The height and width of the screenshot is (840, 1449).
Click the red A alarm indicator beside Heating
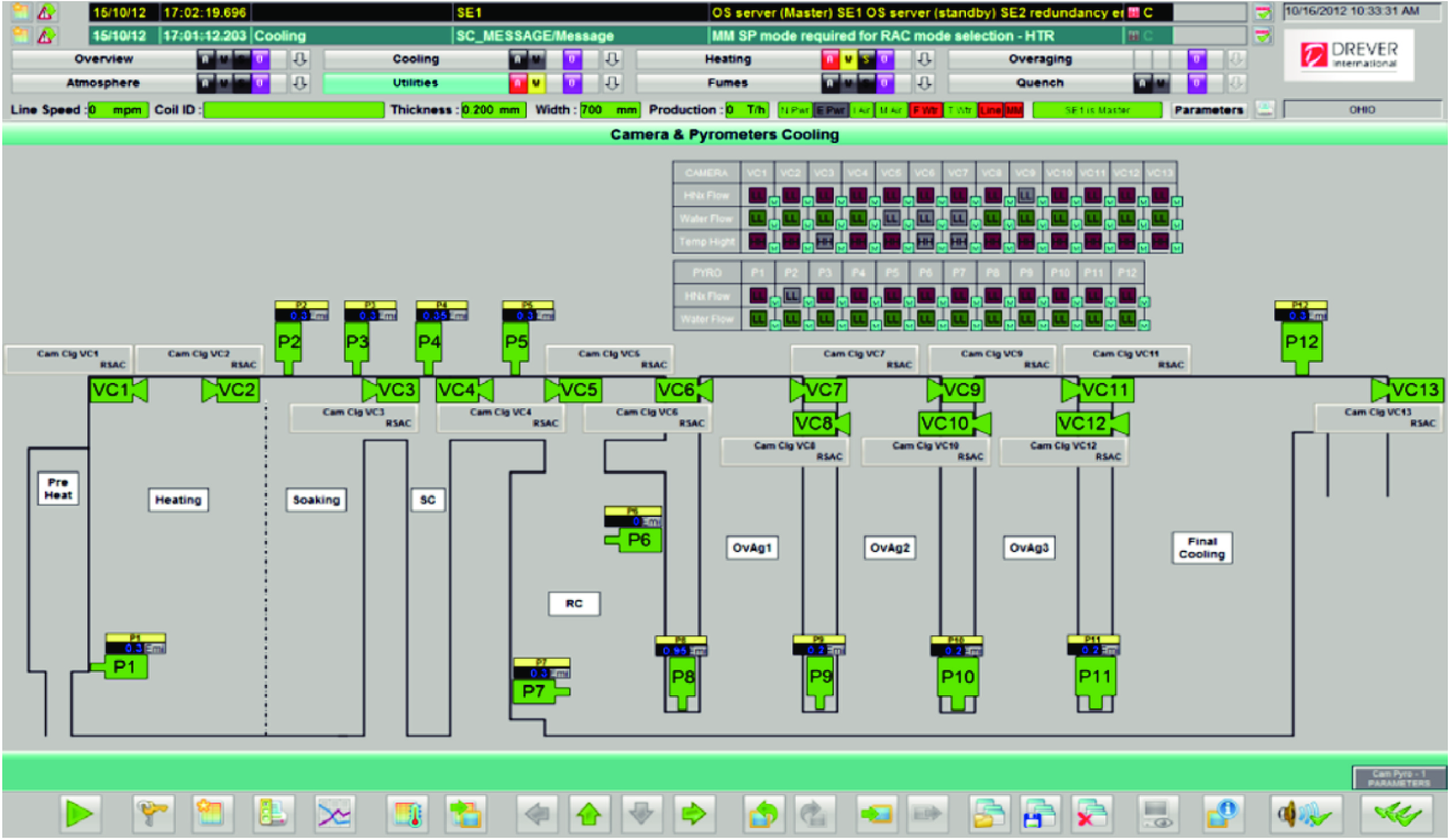point(830,59)
